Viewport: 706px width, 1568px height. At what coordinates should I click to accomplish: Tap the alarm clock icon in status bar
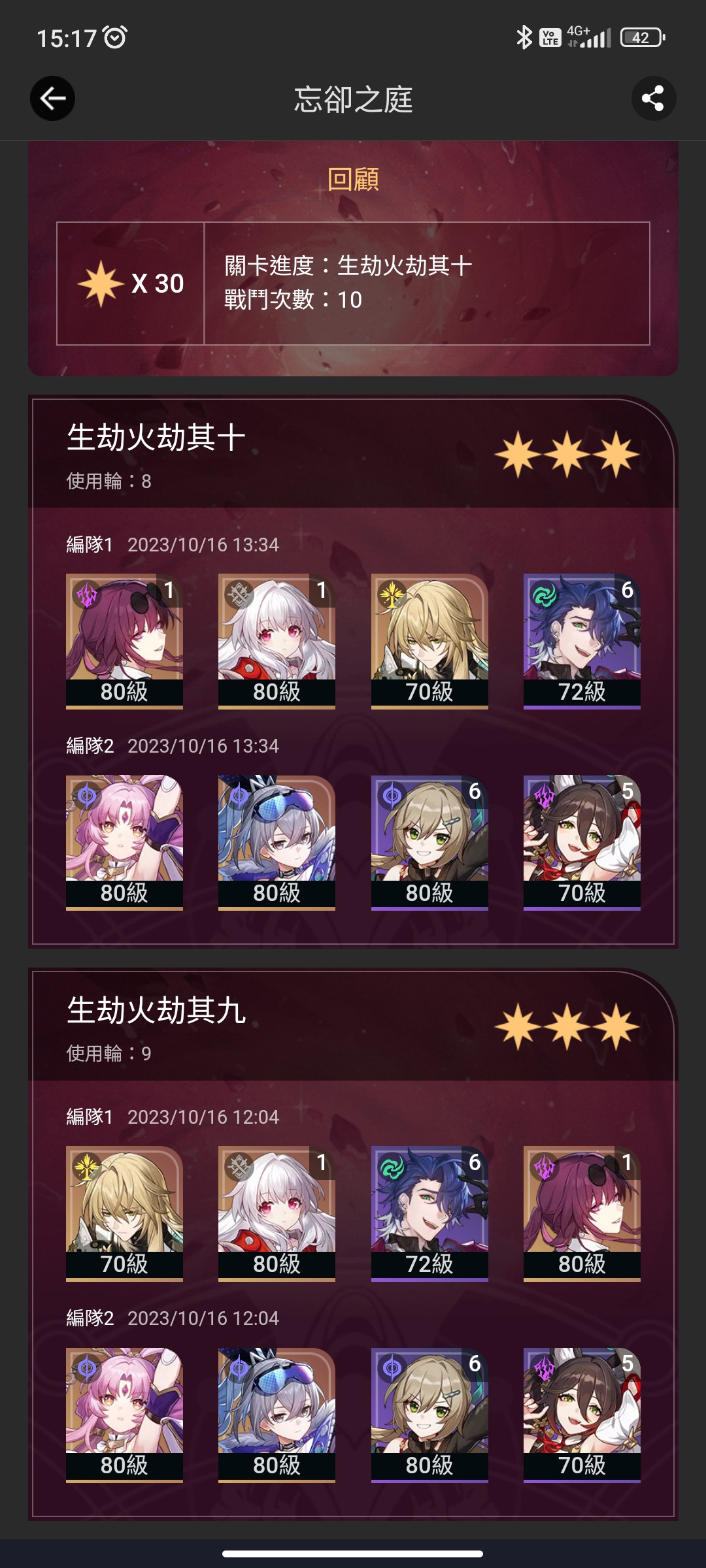point(116,37)
